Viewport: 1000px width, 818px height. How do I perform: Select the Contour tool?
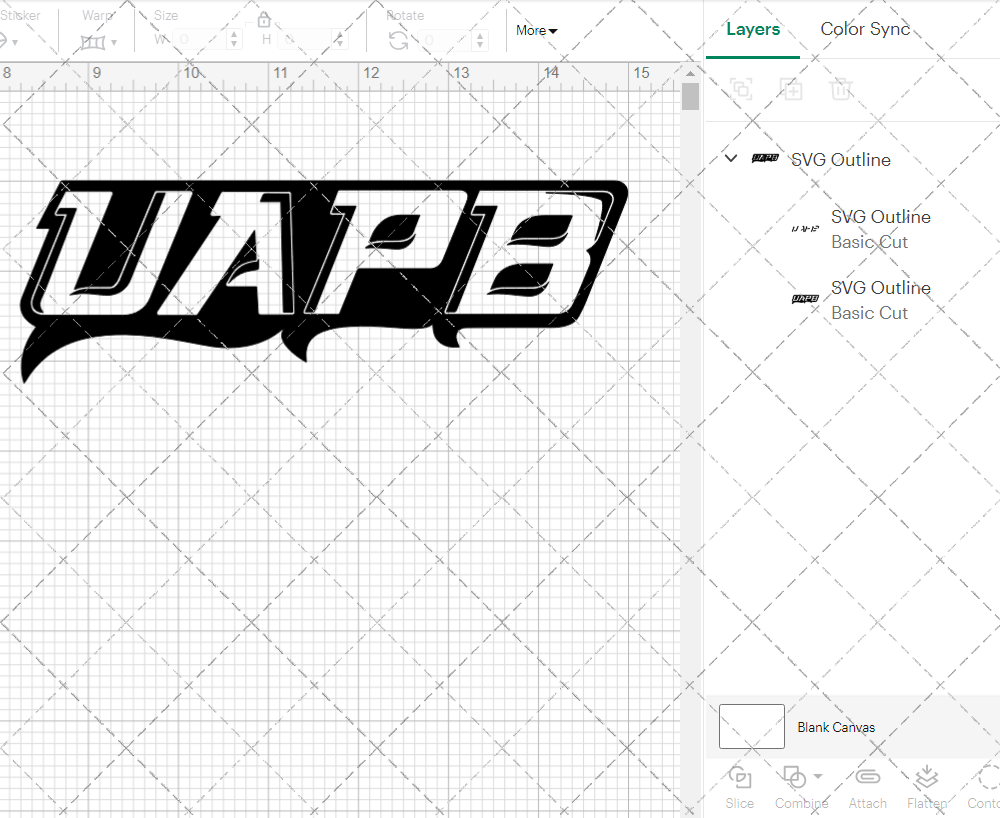(x=985, y=787)
